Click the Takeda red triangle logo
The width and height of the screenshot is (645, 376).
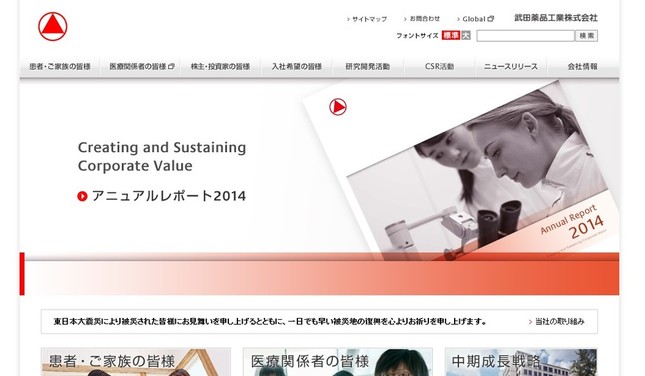pos(53,27)
